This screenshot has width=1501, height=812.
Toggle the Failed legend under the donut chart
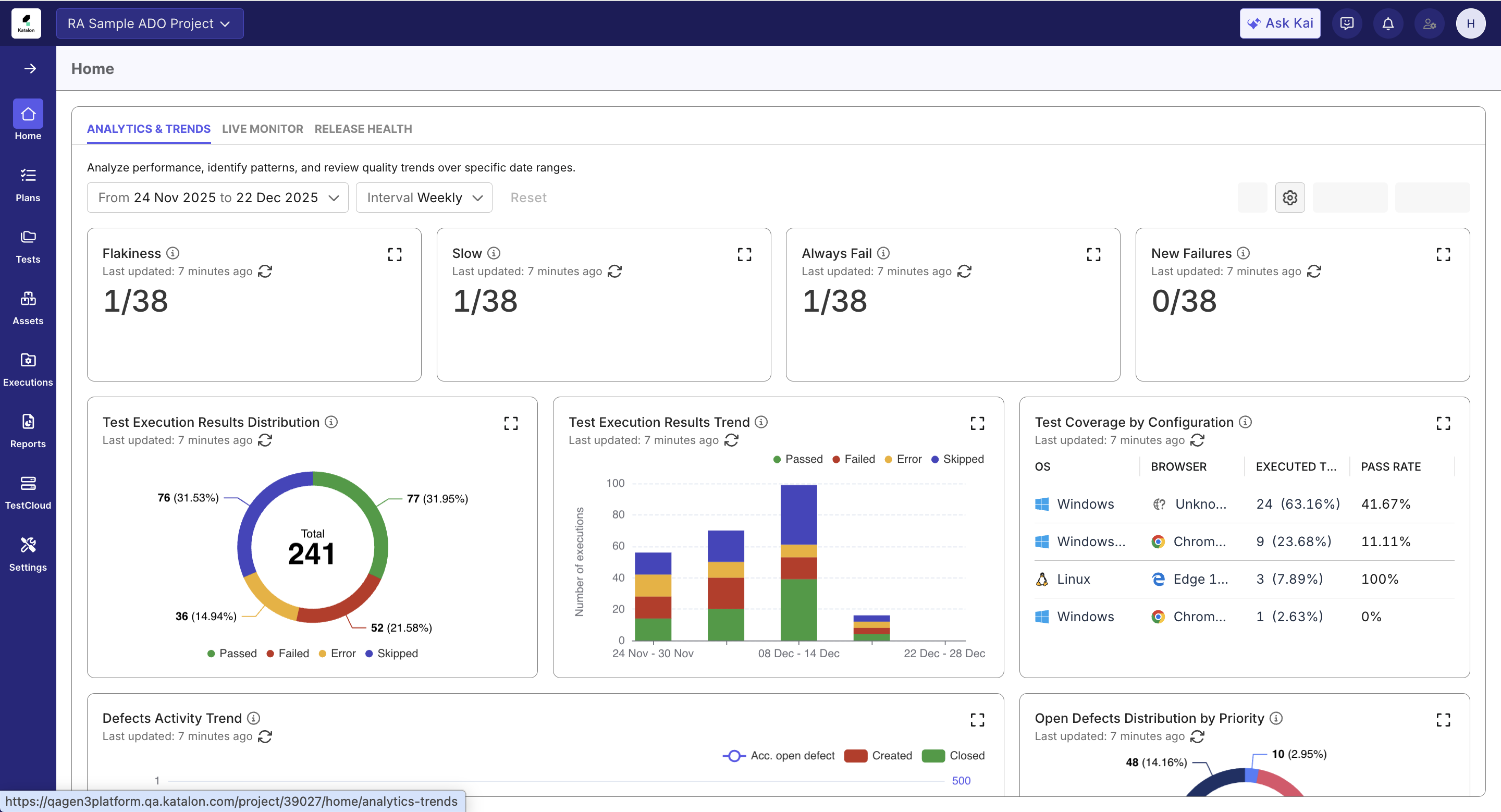287,653
